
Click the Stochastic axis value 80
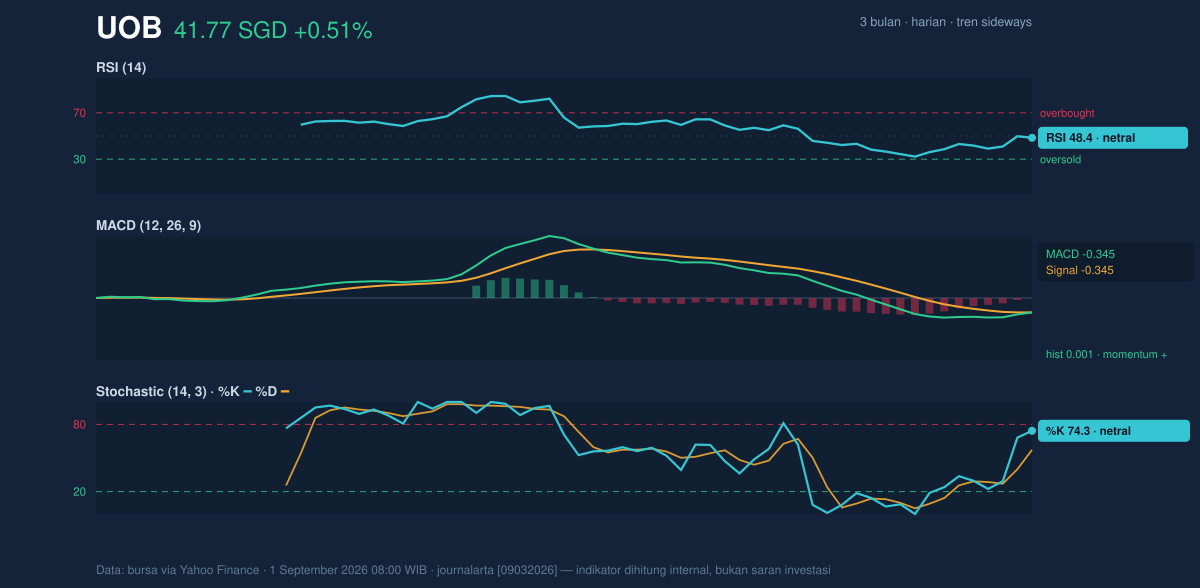79,425
